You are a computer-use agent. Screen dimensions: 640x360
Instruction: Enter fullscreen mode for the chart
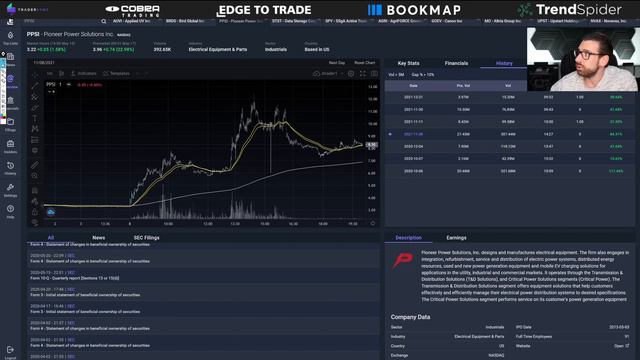(x=363, y=74)
